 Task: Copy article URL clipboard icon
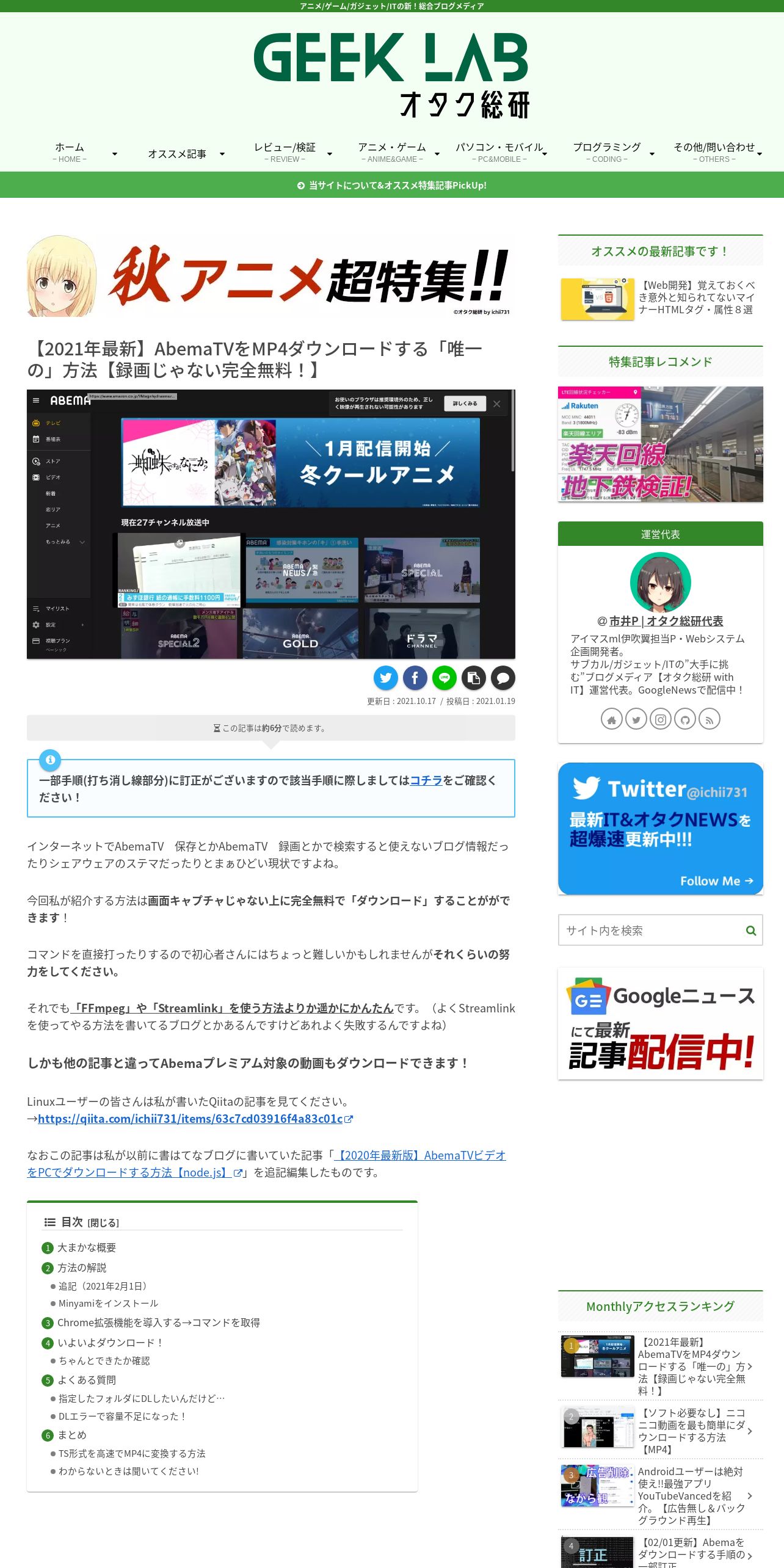[474, 677]
